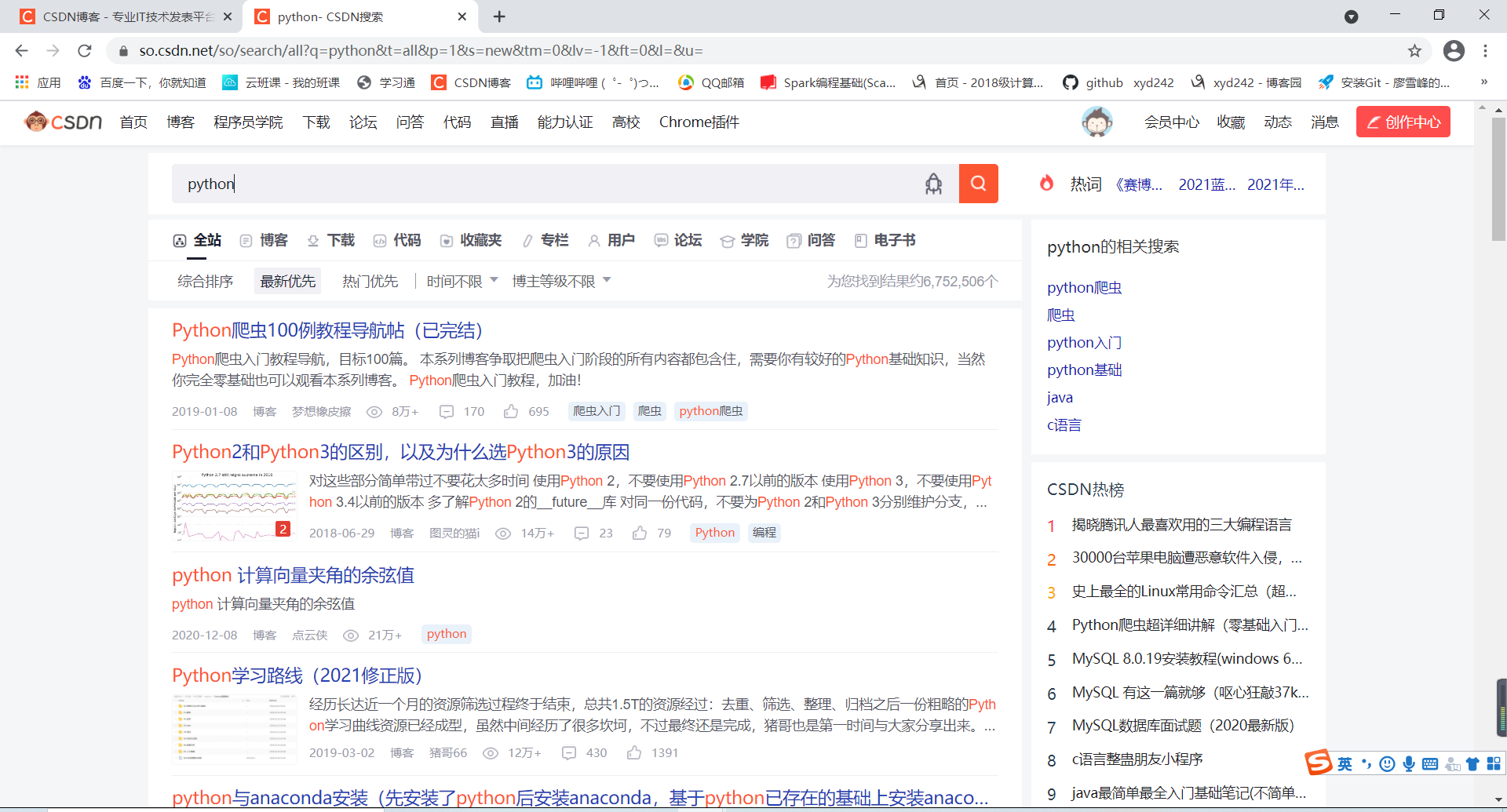Open the chart thumbnail of Python2和Python3 result
This screenshot has height=812, width=1507.
(x=235, y=506)
